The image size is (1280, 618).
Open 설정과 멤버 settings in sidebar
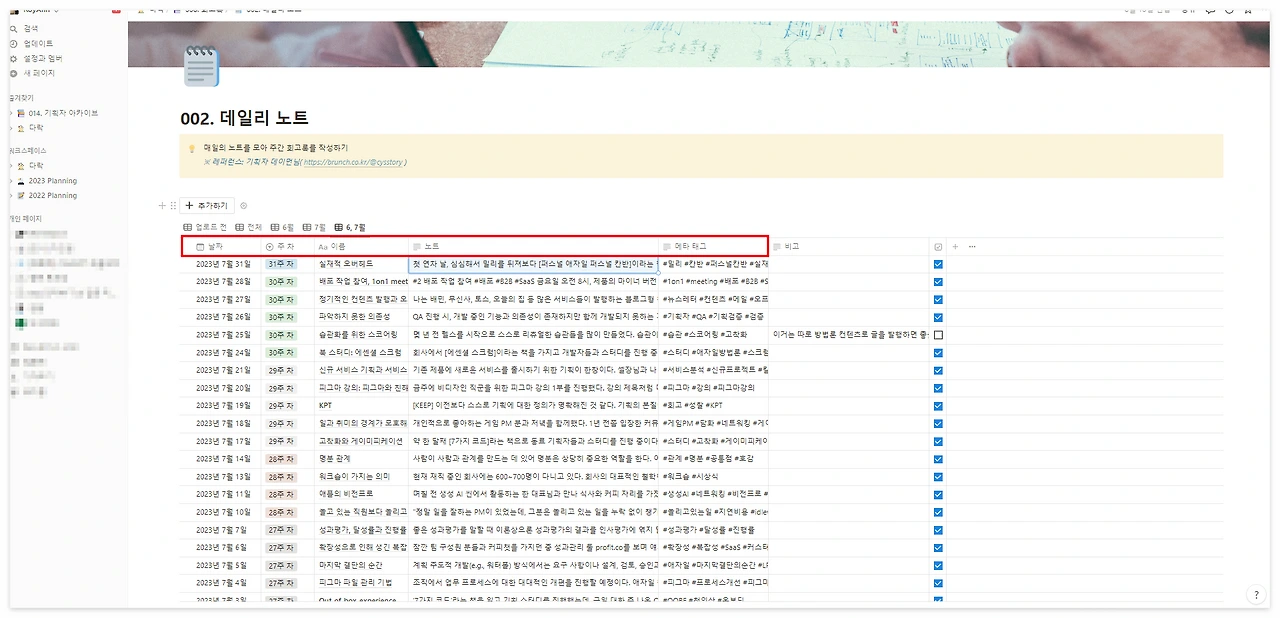[x=36, y=59]
